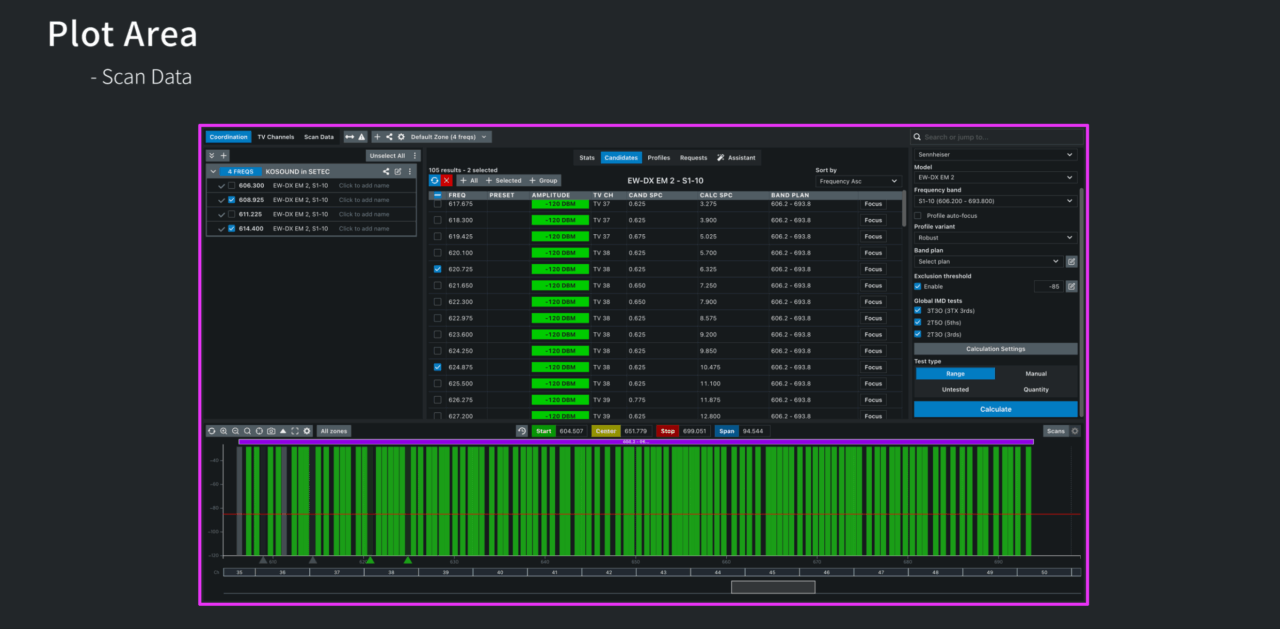Click the share icon in KOSOUND group header

click(386, 172)
